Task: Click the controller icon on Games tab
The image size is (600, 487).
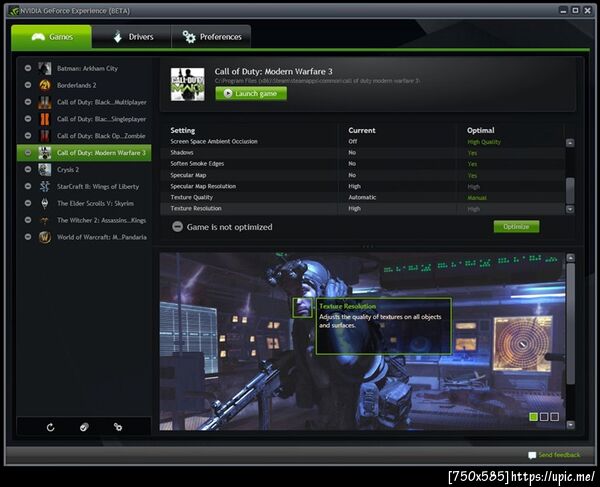Action: [38, 37]
